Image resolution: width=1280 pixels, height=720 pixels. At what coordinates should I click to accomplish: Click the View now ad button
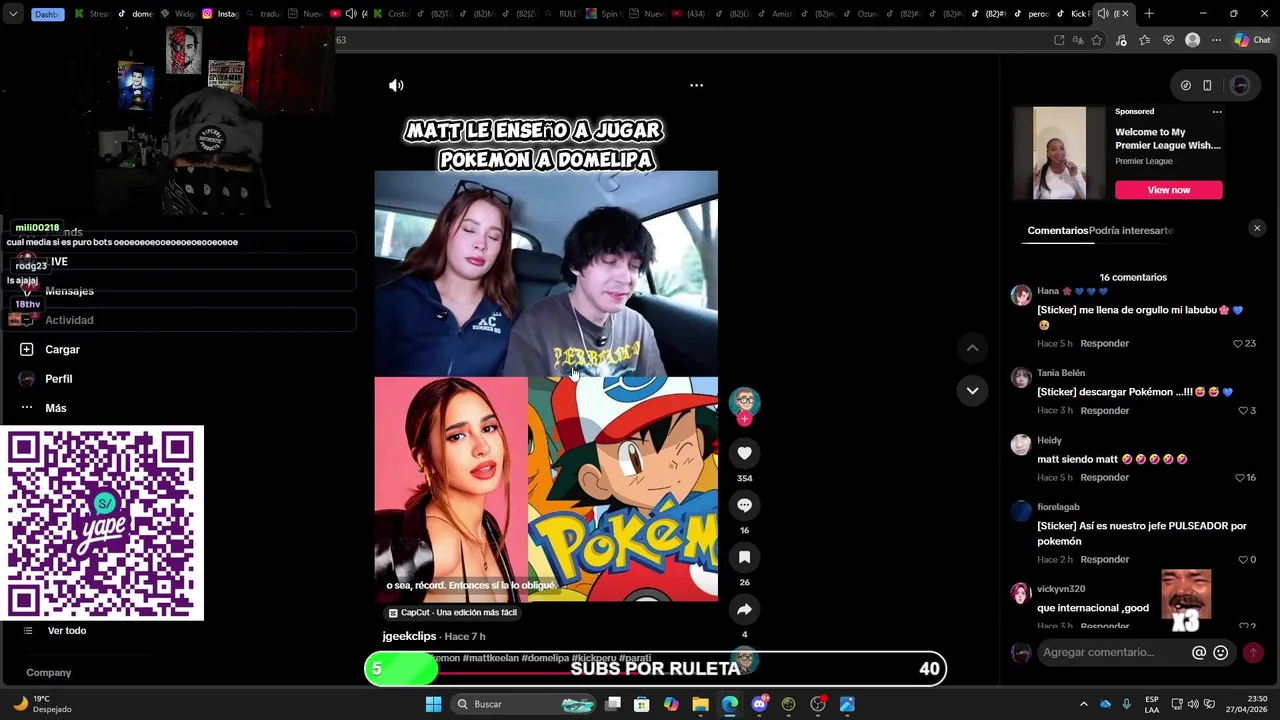(1169, 190)
